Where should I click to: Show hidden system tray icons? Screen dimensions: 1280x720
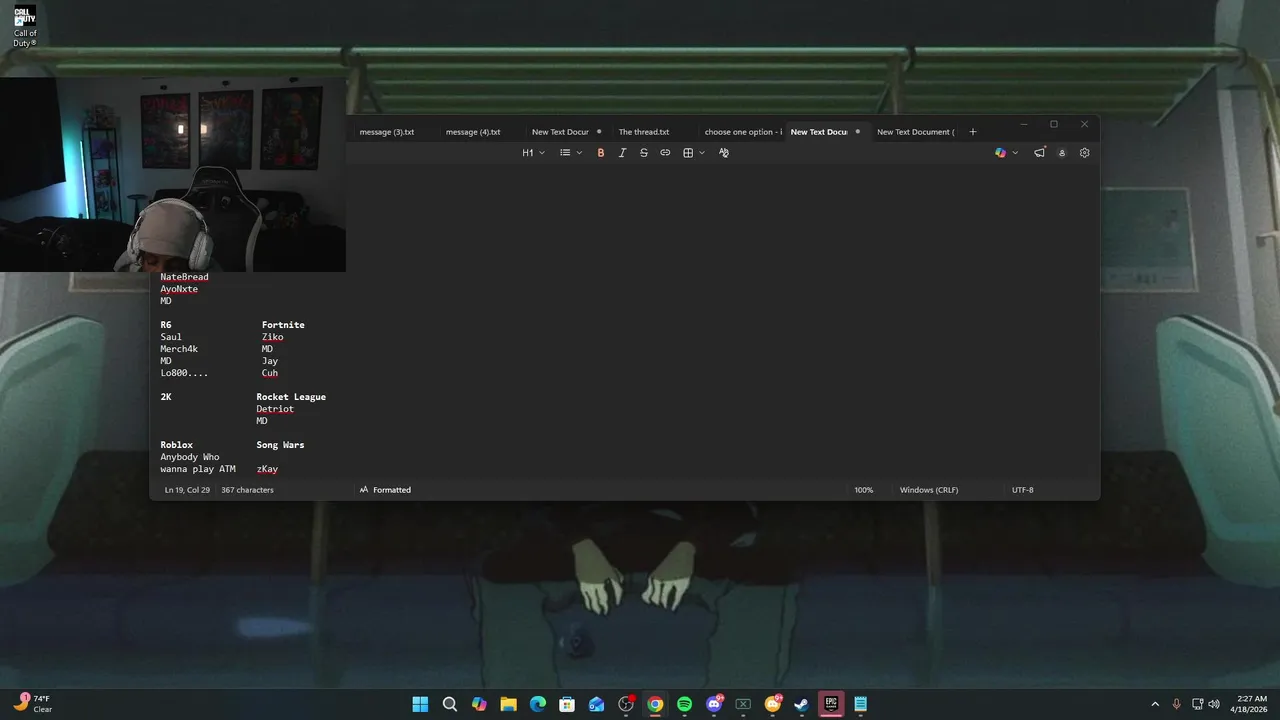click(x=1155, y=704)
